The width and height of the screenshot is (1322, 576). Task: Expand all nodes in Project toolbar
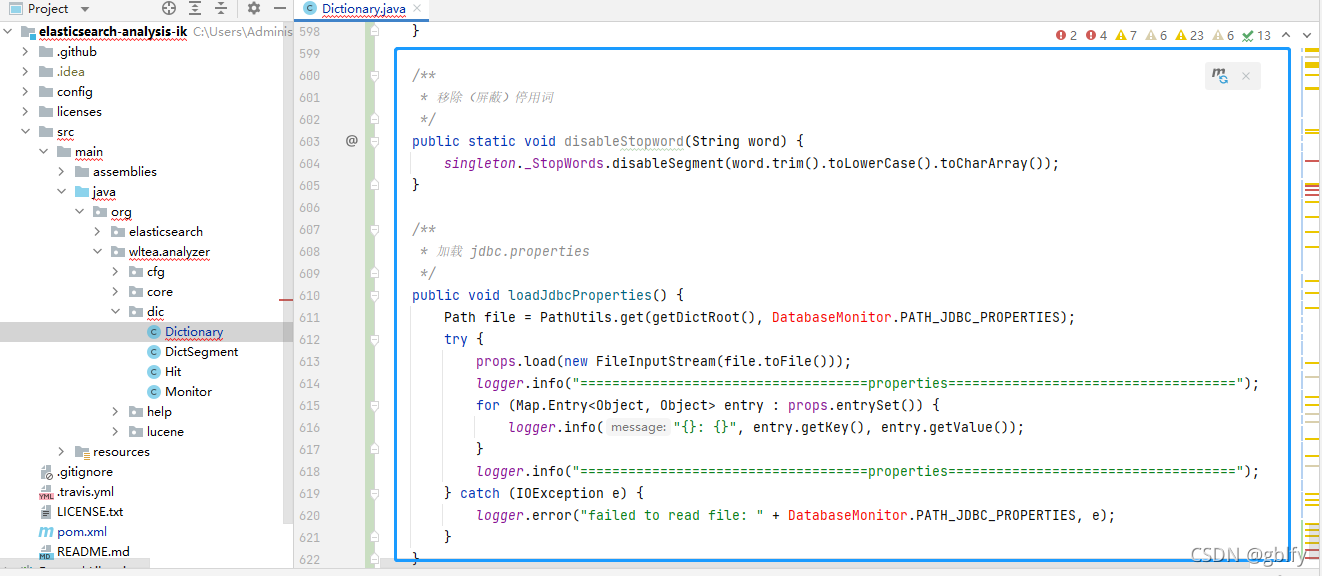click(x=195, y=9)
